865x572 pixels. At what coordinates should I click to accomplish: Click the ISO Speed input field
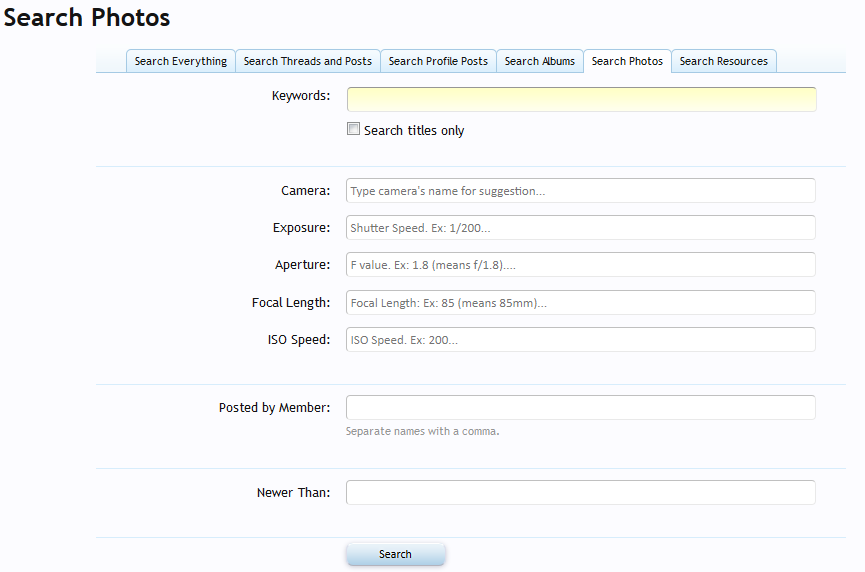tap(581, 340)
